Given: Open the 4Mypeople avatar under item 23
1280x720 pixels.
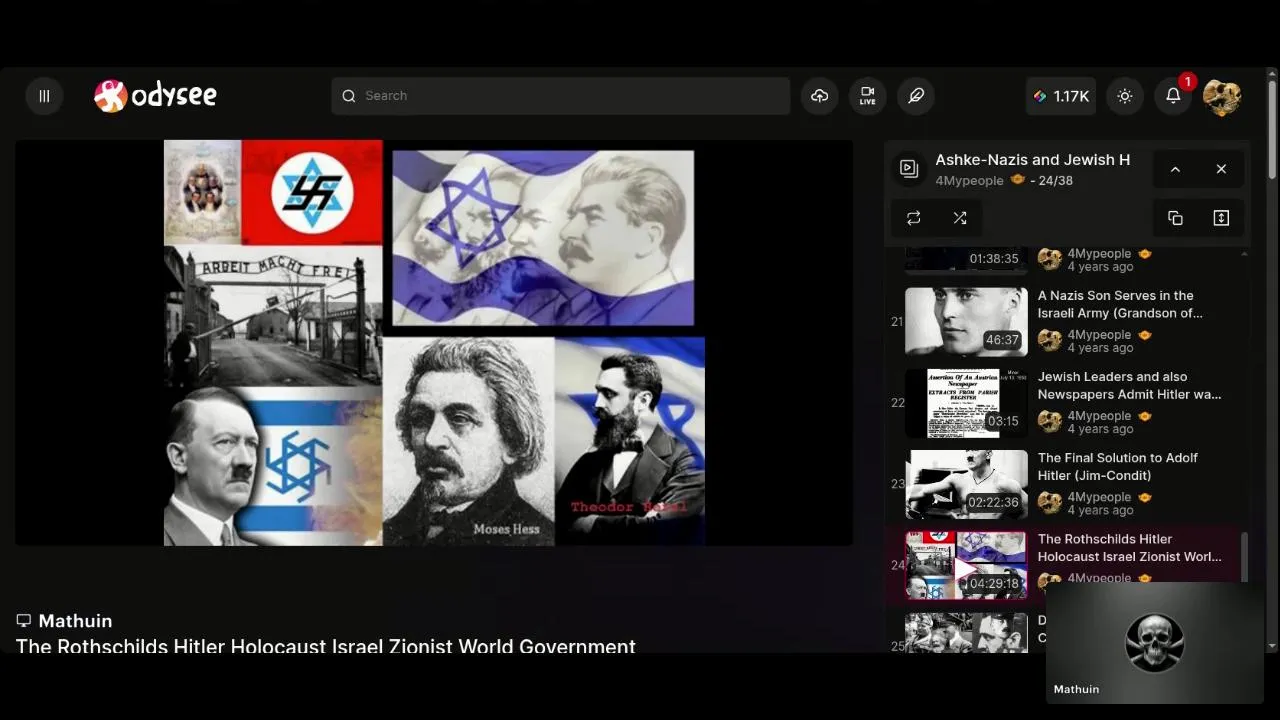Looking at the screenshot, I should [1050, 503].
